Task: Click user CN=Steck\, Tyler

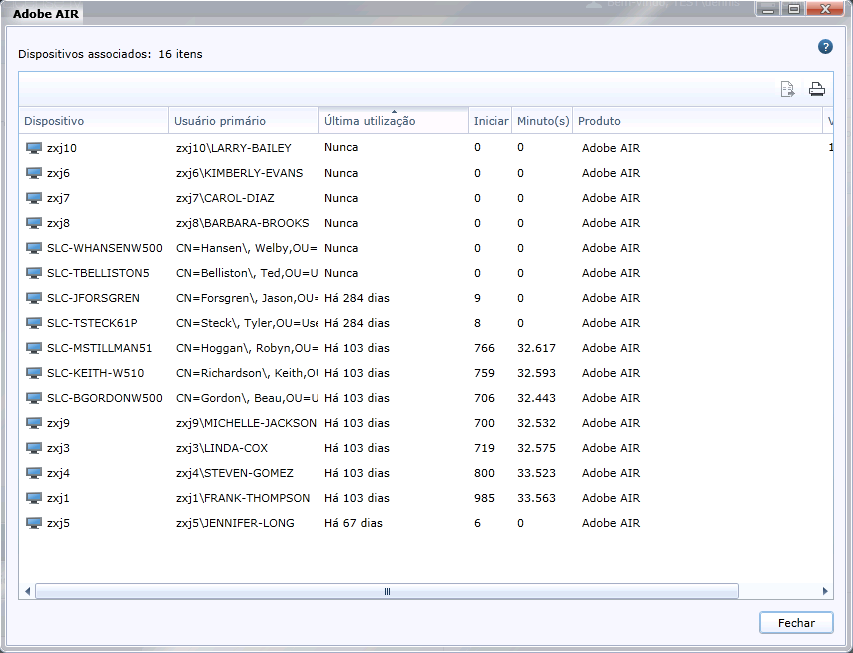Action: pos(247,323)
